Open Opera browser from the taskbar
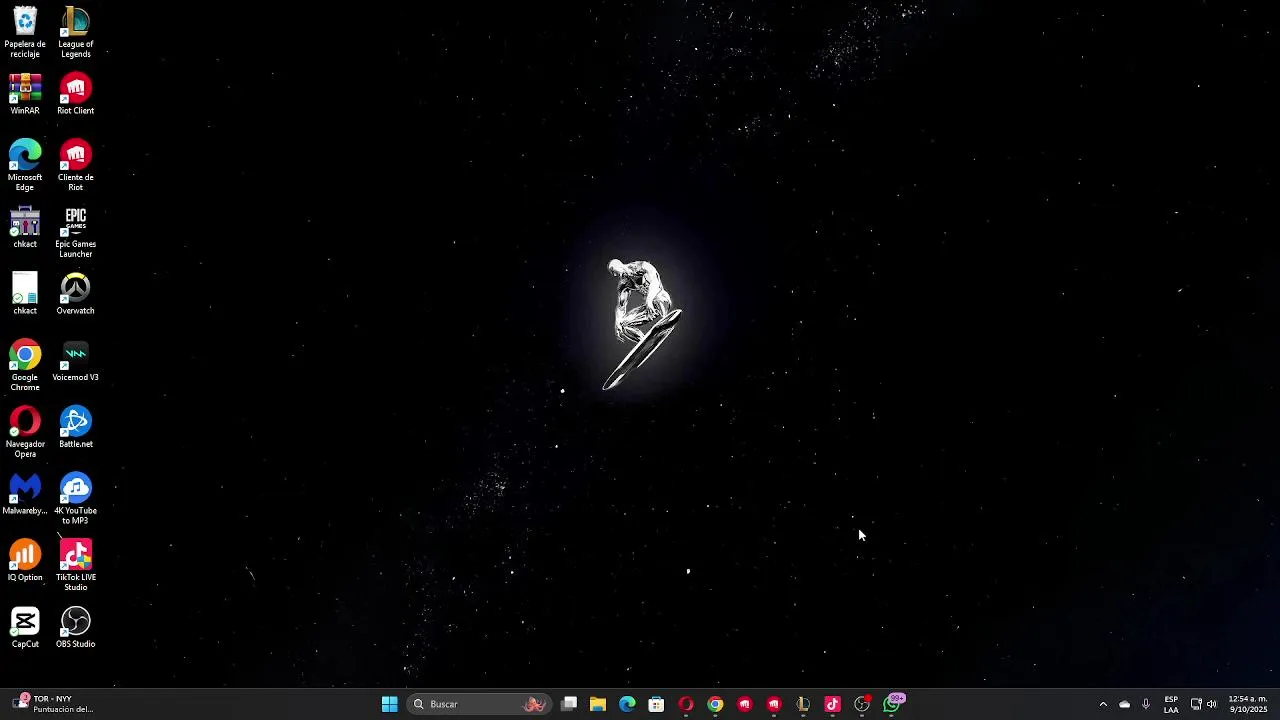The image size is (1280, 720). 686,704
